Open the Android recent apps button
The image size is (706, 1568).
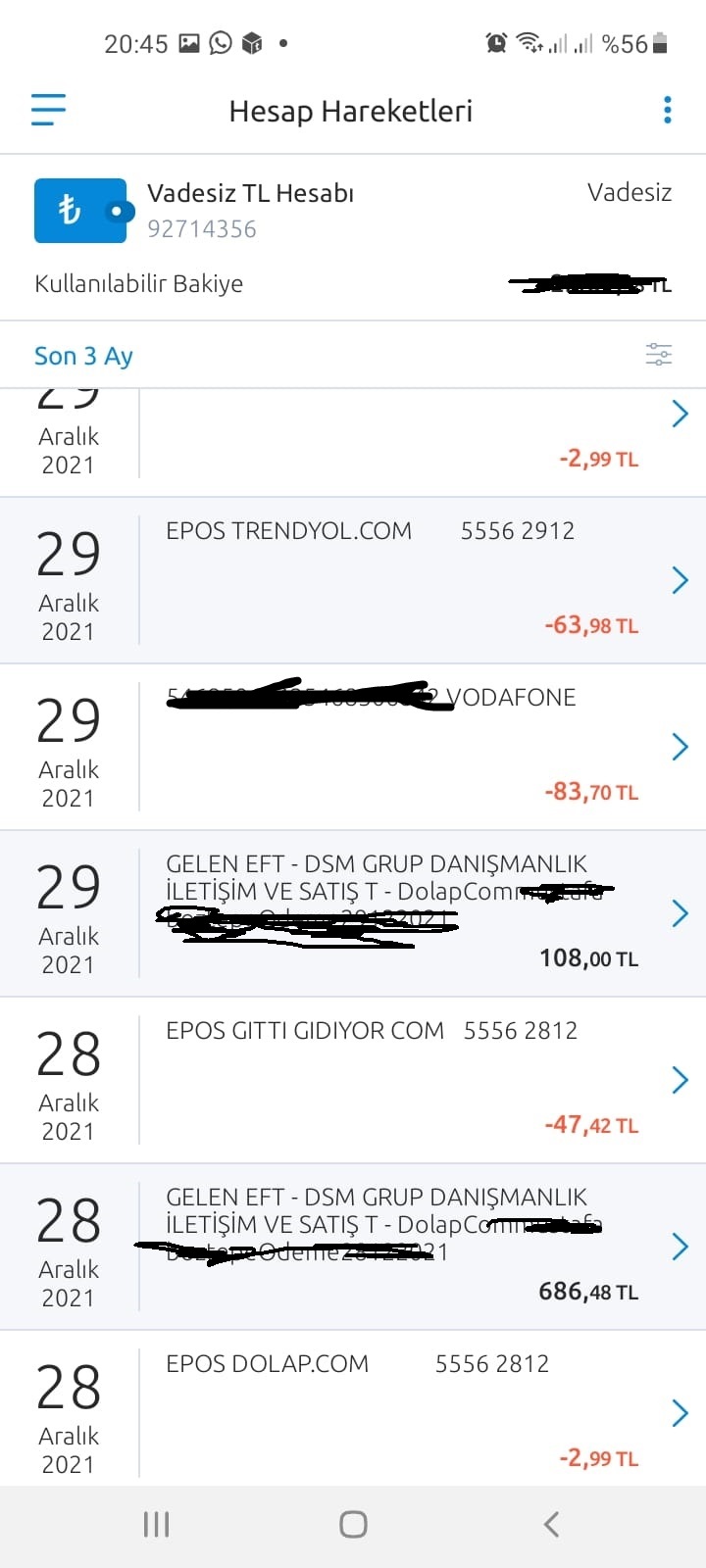click(156, 1524)
